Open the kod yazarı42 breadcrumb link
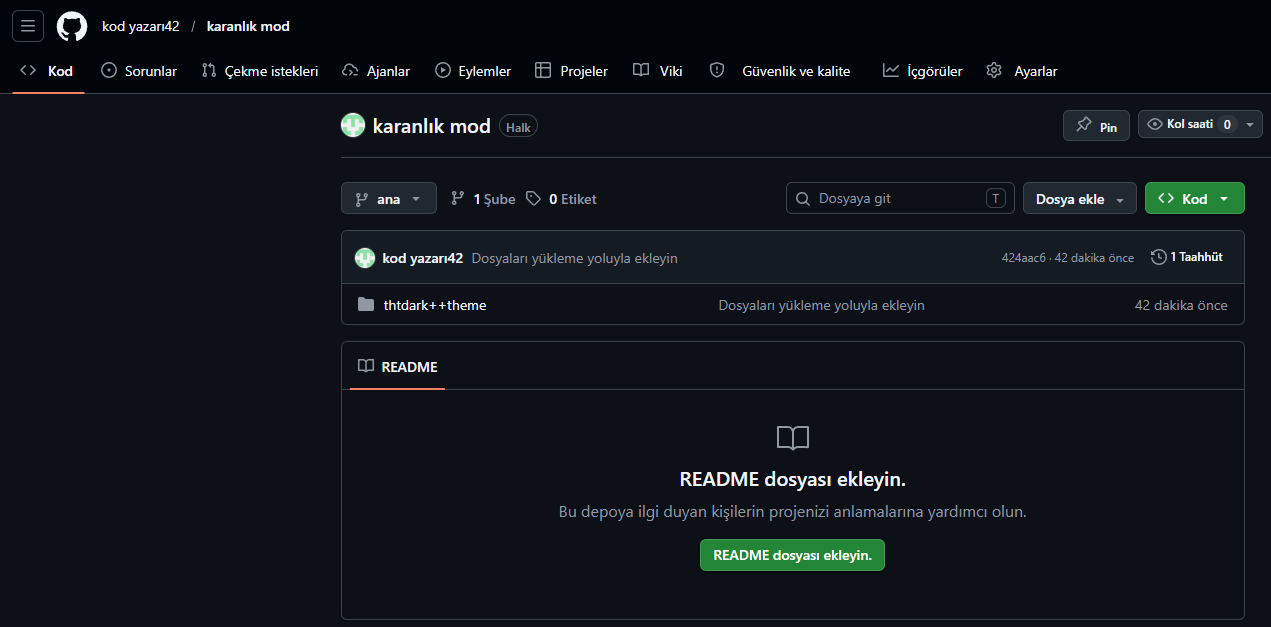 141,26
